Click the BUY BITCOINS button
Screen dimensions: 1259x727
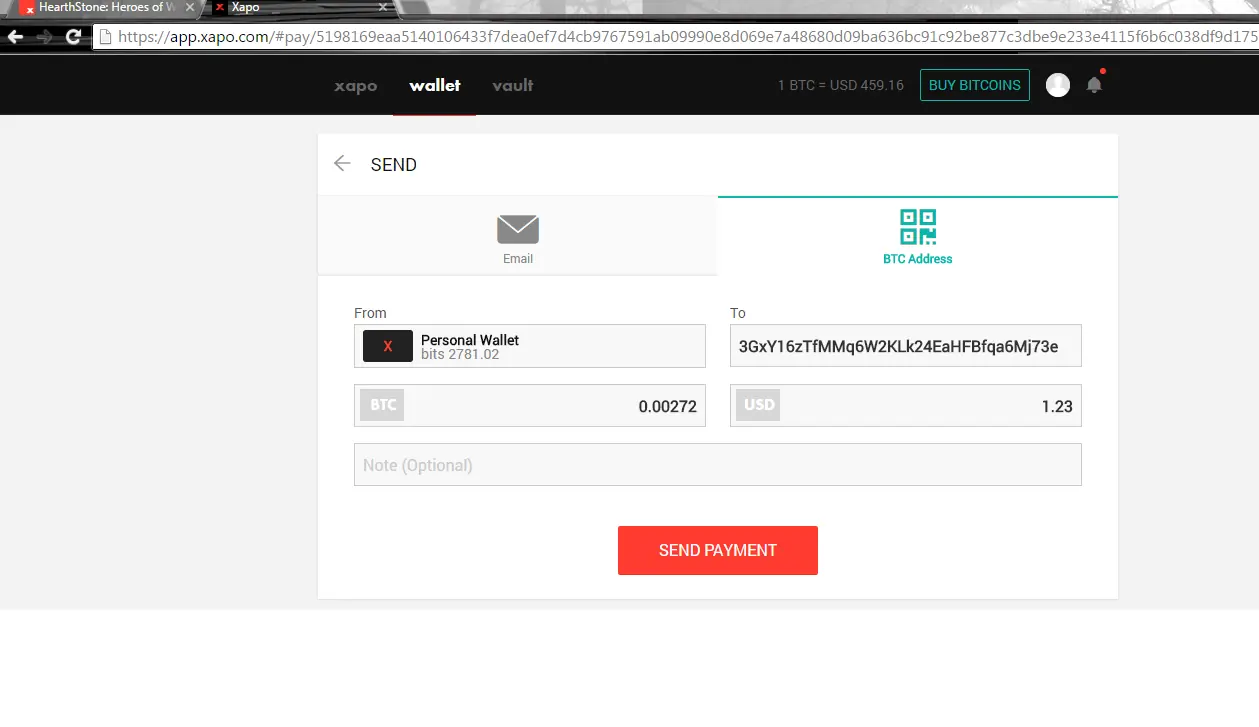coord(975,85)
